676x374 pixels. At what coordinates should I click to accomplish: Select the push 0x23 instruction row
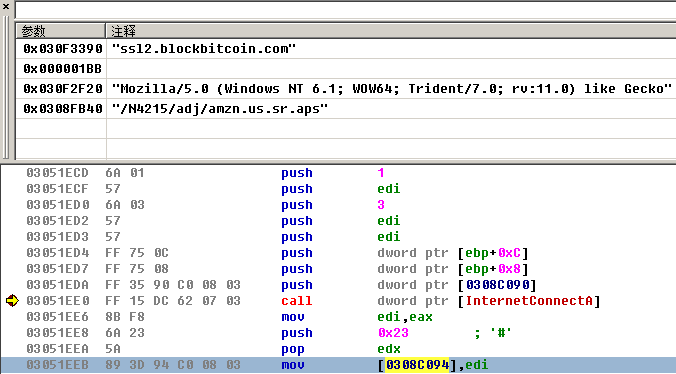click(x=338, y=333)
